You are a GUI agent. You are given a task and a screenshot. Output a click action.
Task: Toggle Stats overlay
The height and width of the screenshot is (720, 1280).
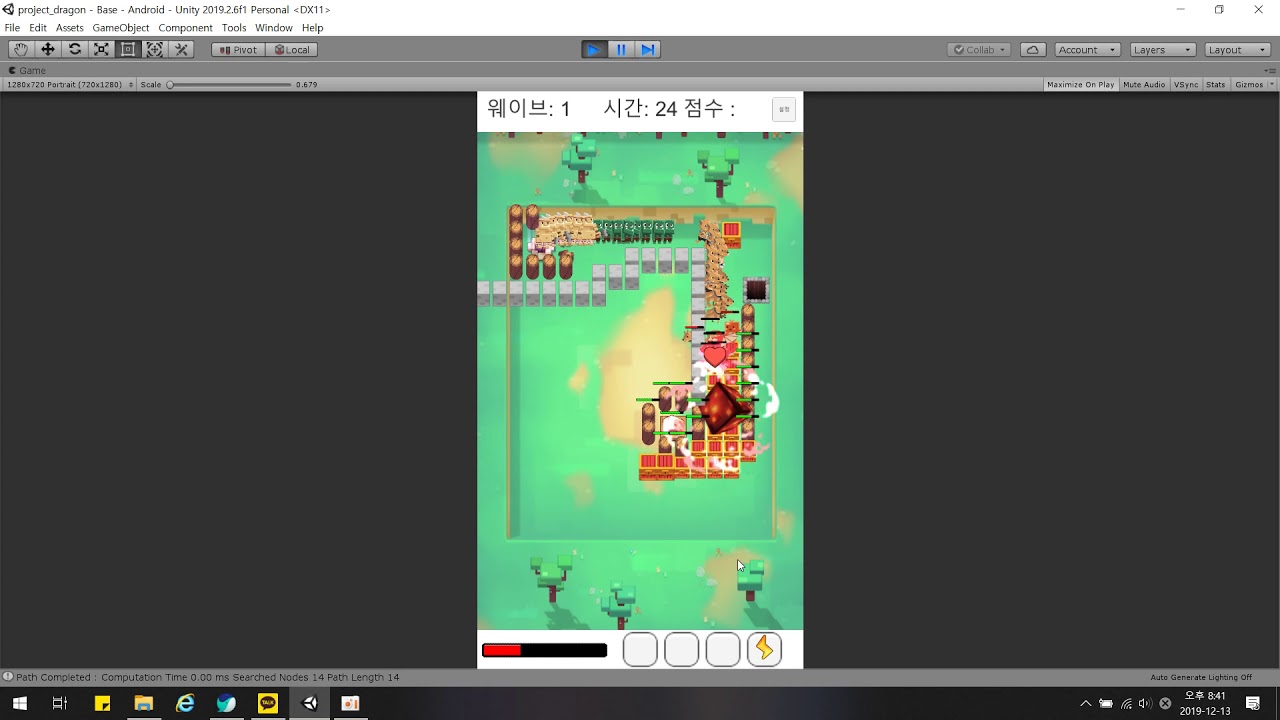[1215, 85]
